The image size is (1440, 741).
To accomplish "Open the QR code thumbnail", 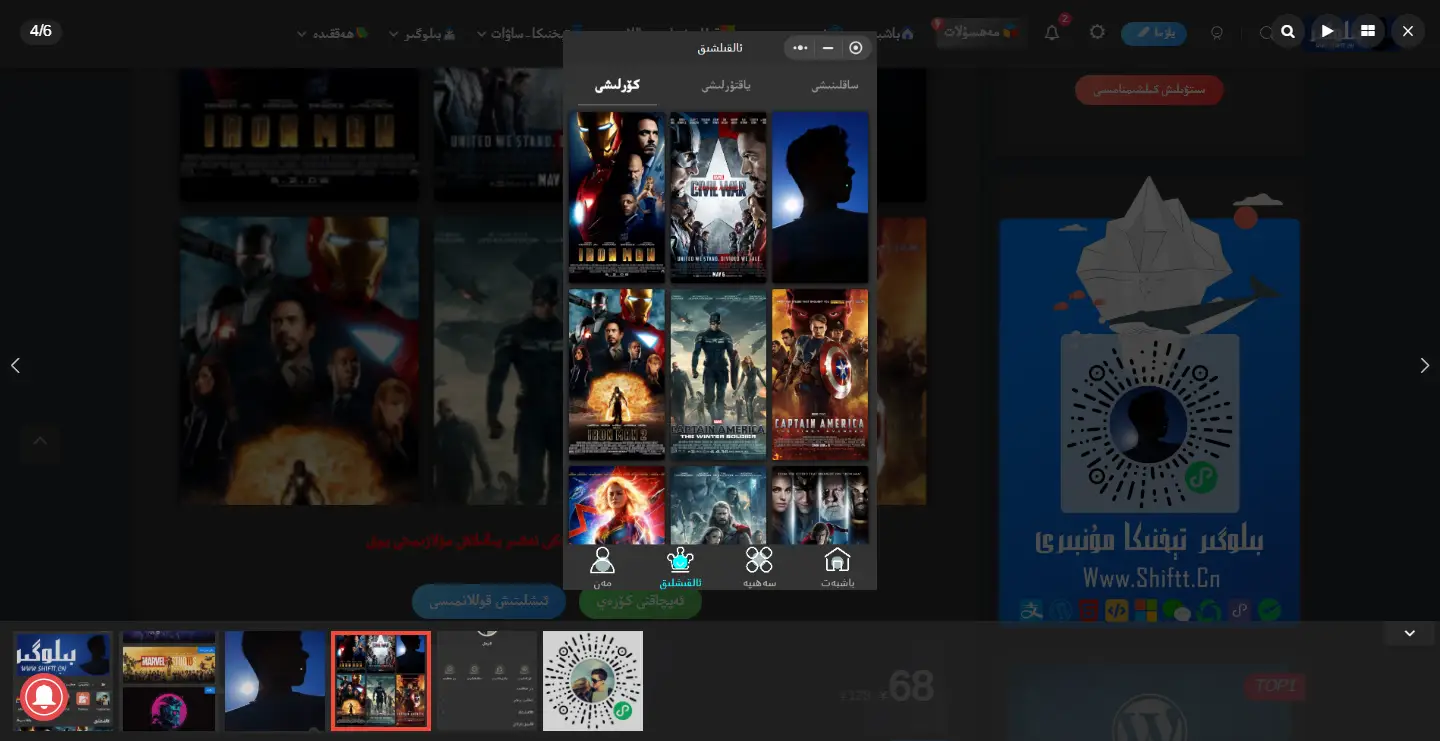I will pos(593,680).
